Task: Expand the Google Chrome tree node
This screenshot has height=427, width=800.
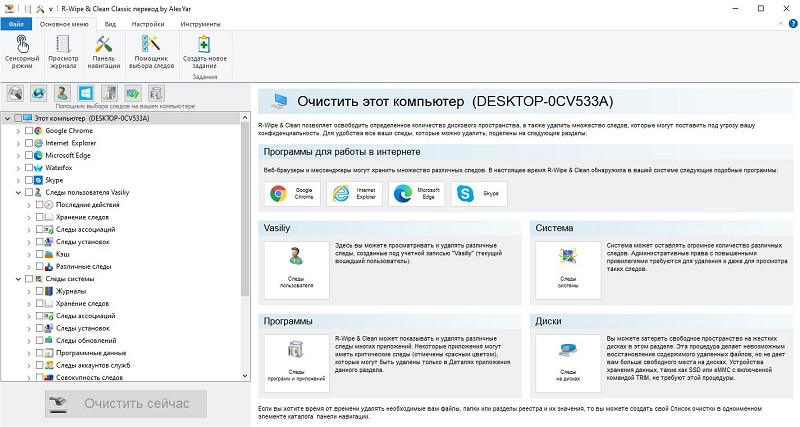Action: coord(17,131)
